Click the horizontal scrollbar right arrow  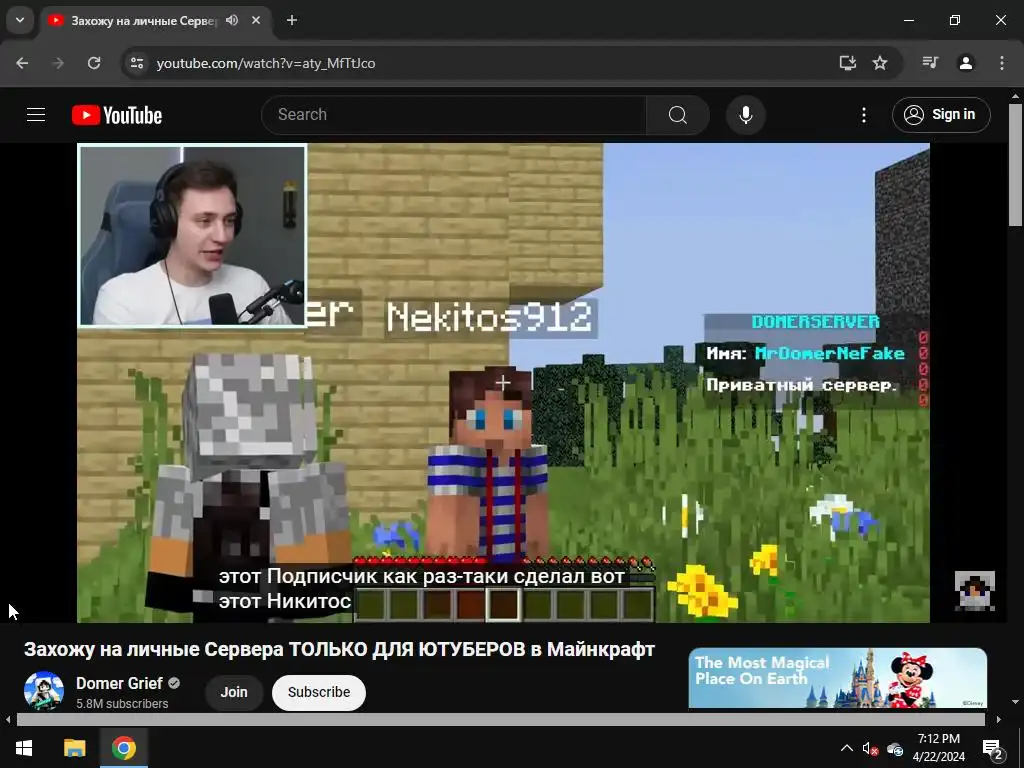point(999,720)
